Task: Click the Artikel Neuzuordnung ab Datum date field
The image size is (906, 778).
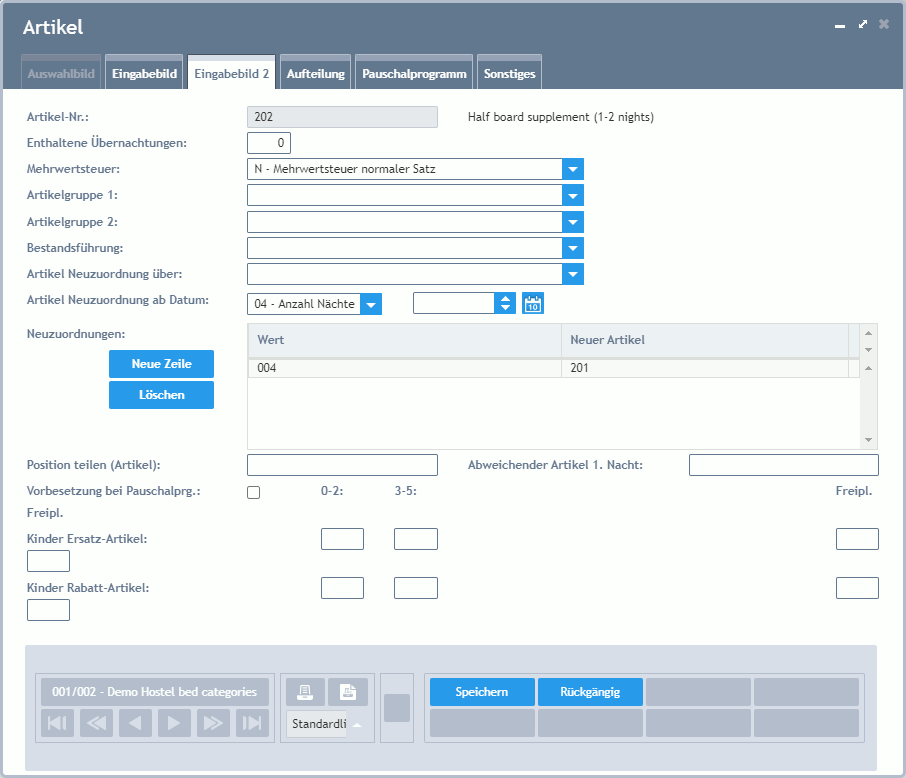Action: tap(454, 303)
